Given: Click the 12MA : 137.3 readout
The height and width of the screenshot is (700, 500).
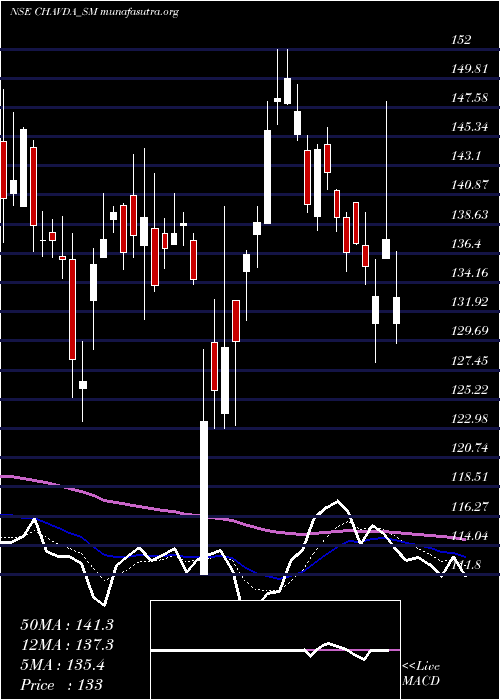Looking at the screenshot, I should (67, 645).
